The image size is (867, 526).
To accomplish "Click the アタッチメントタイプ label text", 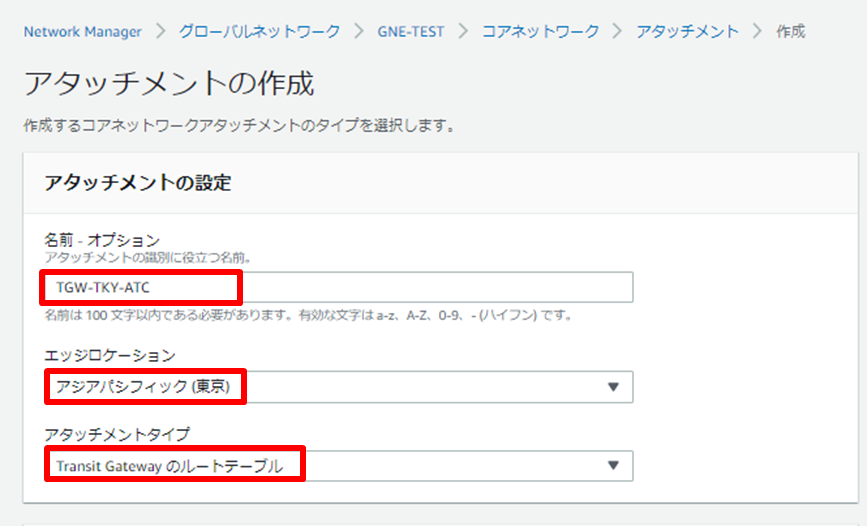I will tap(117, 434).
